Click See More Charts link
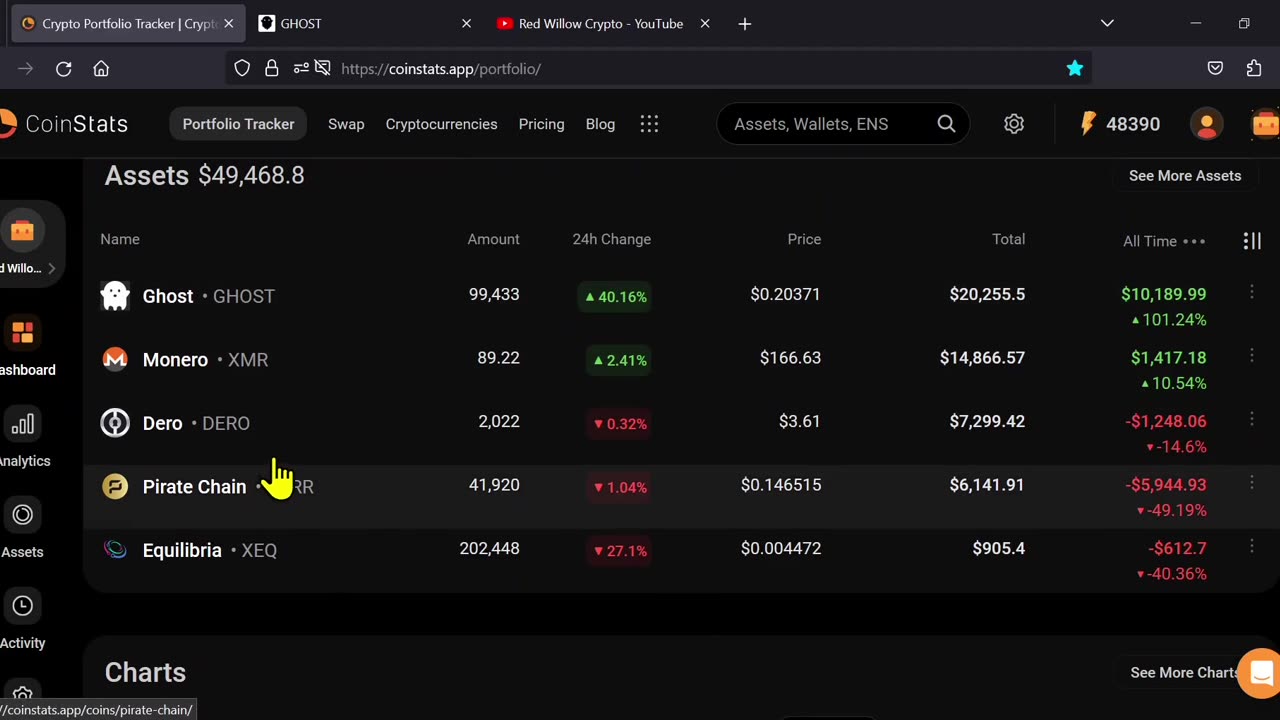 pos(1184,672)
